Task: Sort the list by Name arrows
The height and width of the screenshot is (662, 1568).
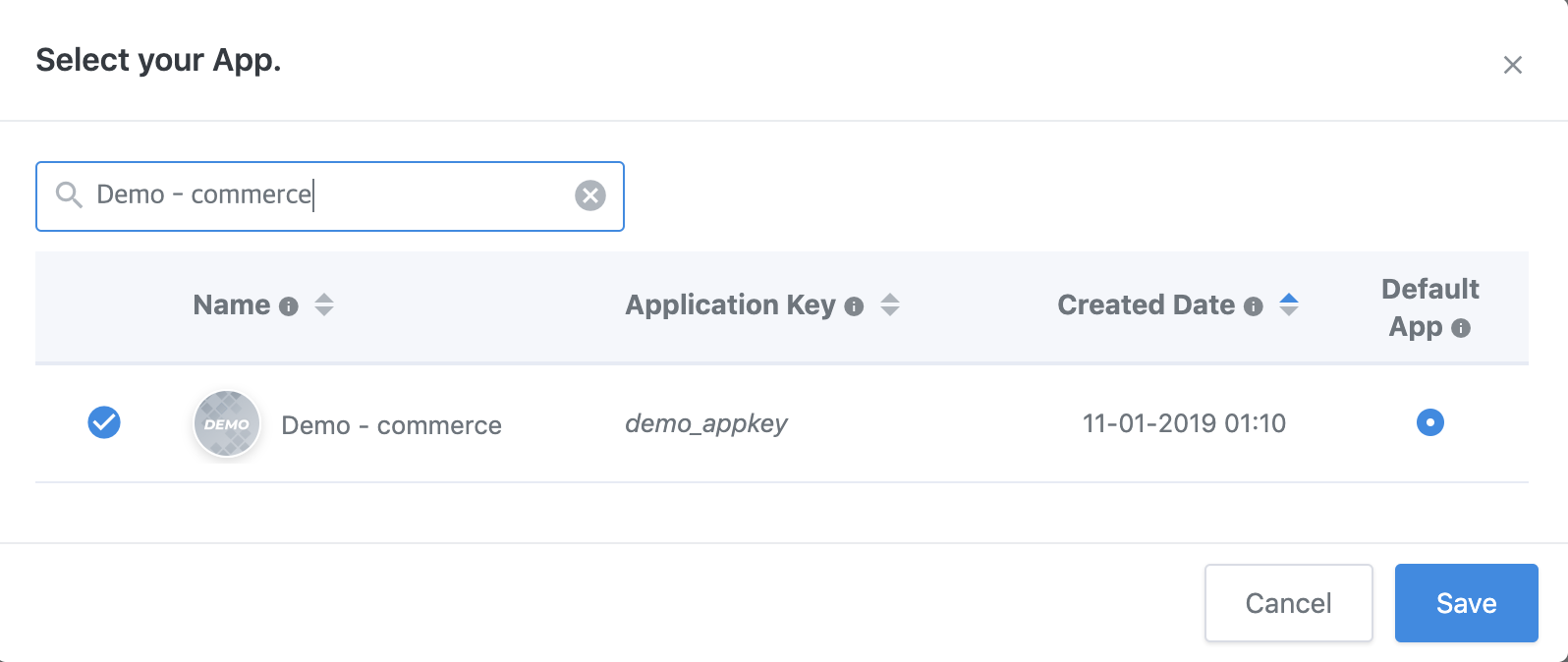Action: point(324,305)
